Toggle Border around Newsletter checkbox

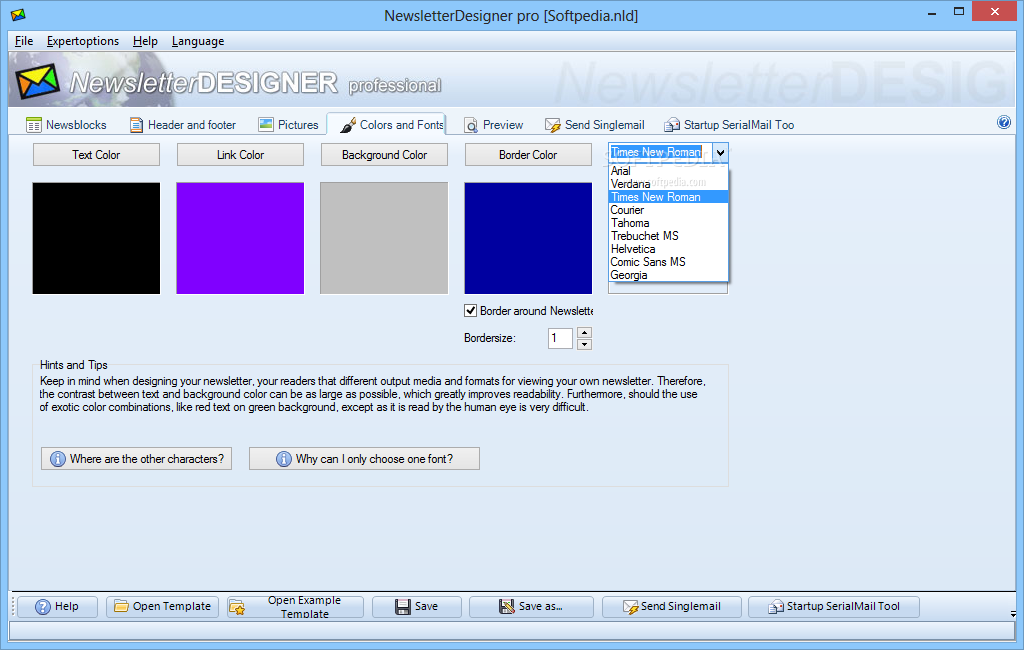pyautogui.click(x=470, y=311)
